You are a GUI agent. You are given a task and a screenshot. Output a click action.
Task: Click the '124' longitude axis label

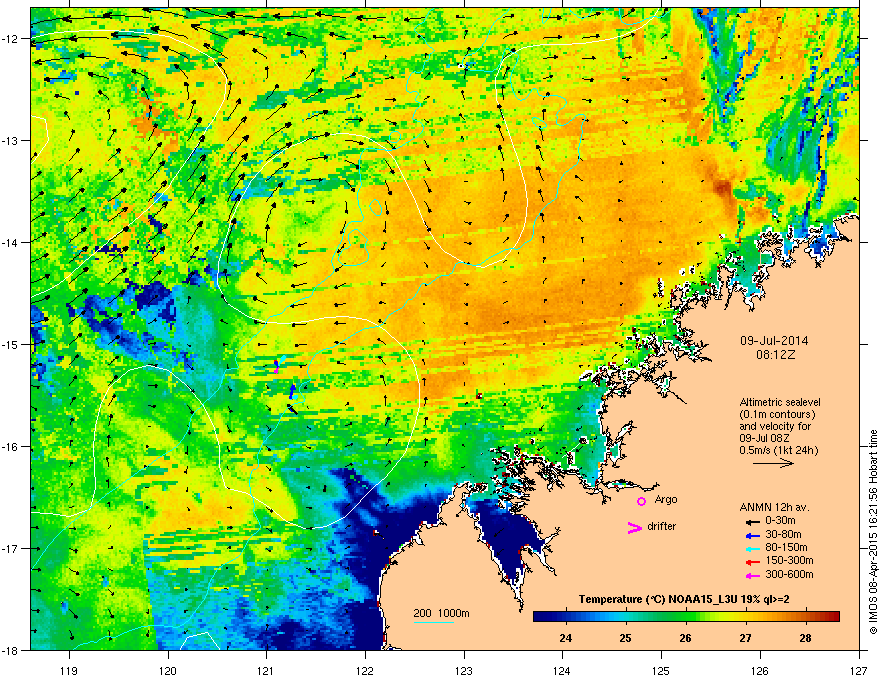562,670
